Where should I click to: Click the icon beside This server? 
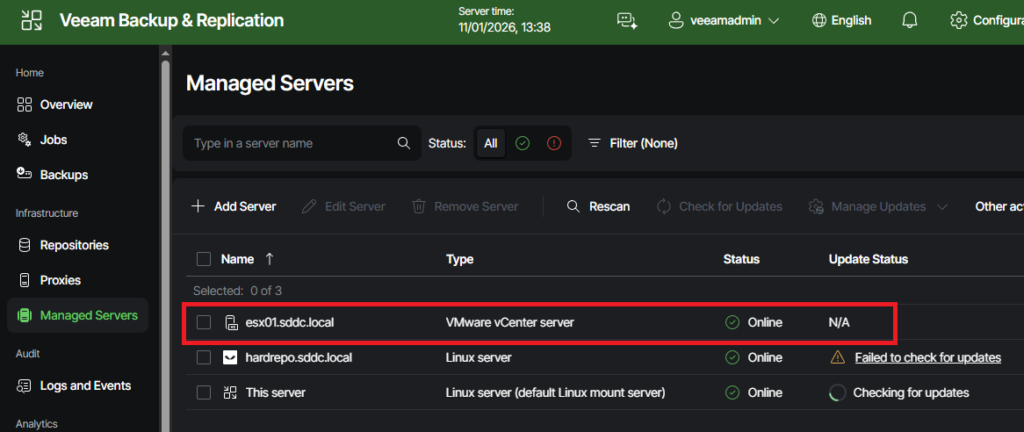230,393
